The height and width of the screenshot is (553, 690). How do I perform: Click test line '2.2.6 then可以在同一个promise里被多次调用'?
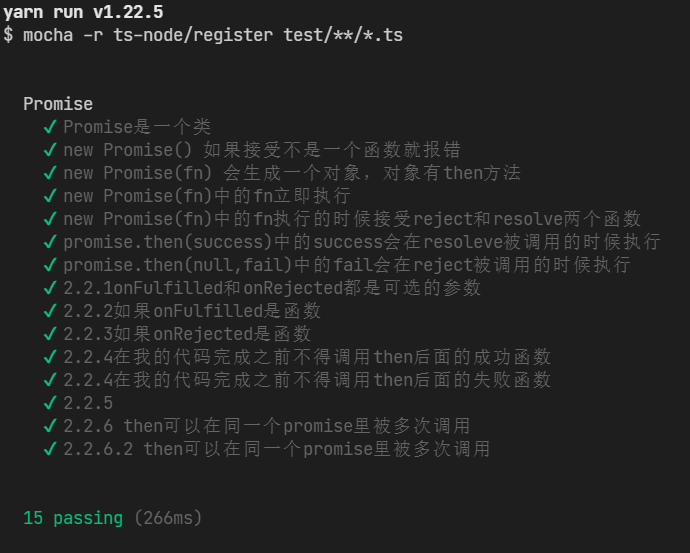tap(267, 426)
